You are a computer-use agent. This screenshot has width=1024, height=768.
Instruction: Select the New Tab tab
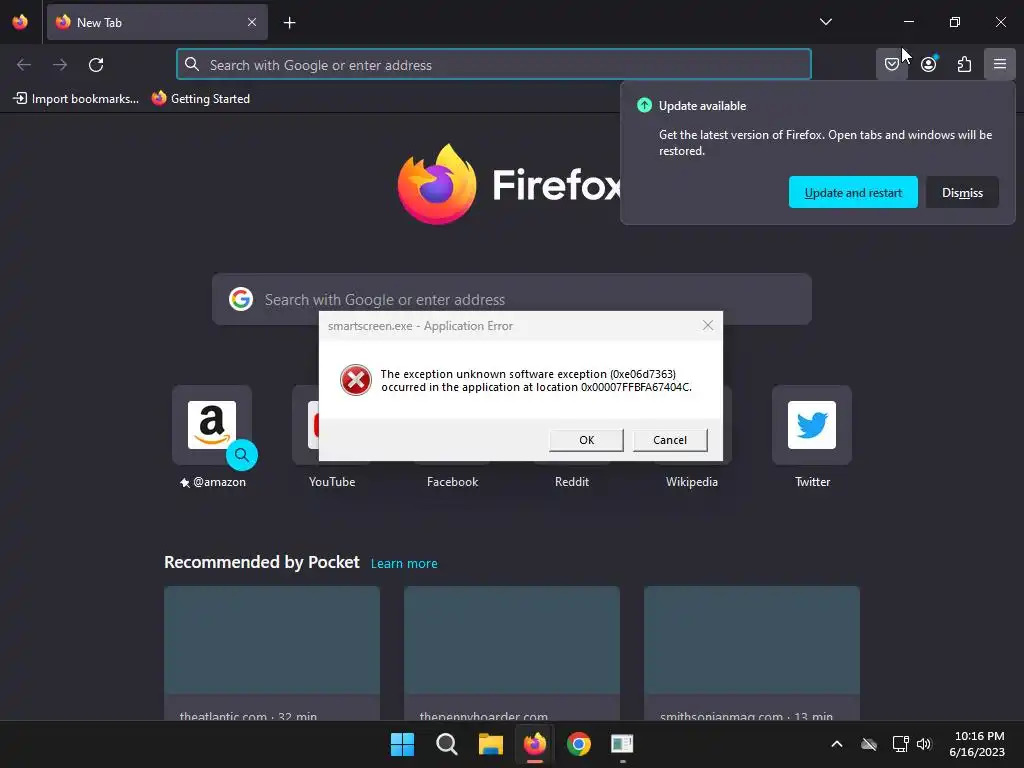click(157, 22)
